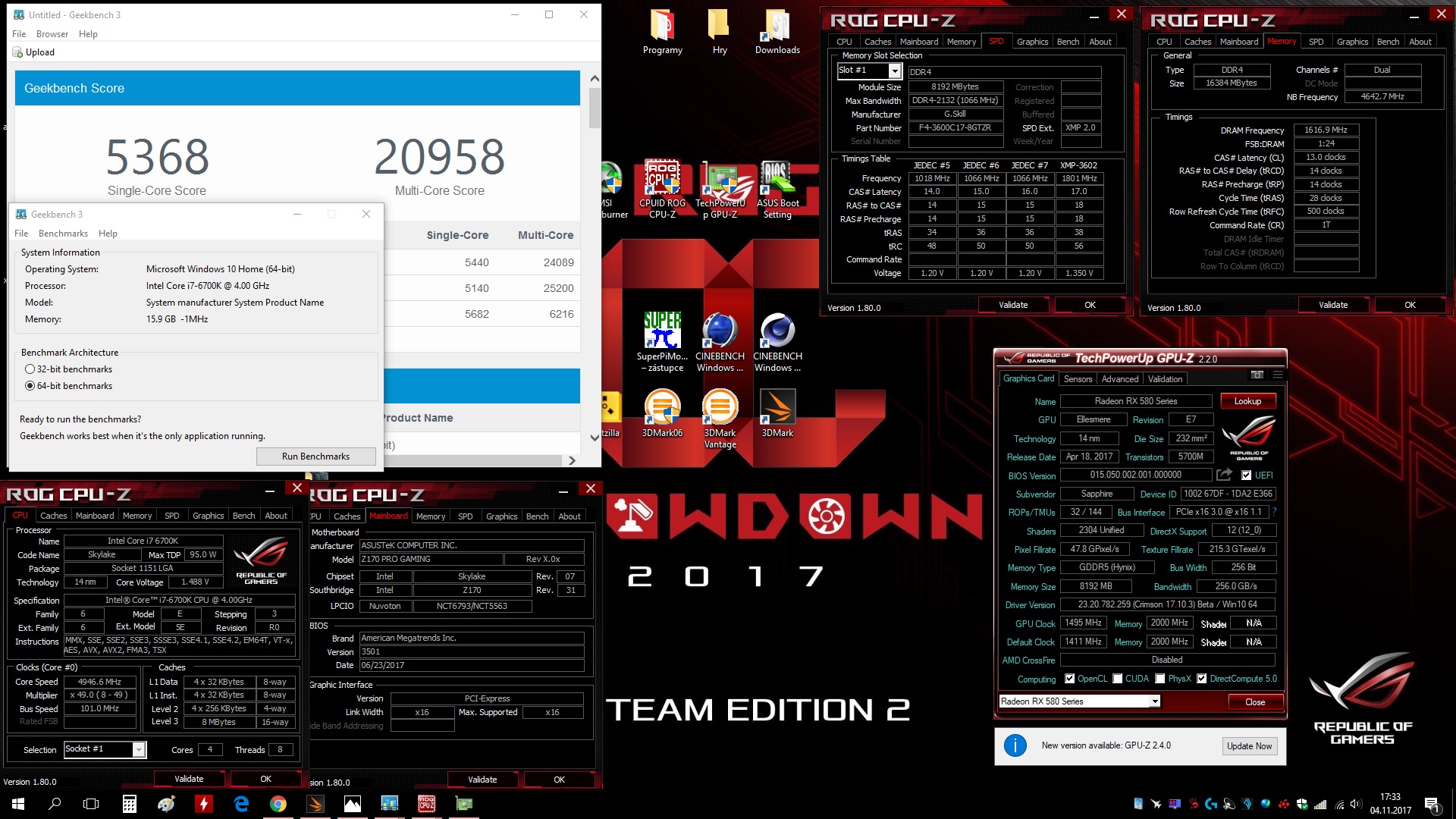Viewport: 1456px width, 819px height.
Task: Click Geekbench vertical scrollbar down arrow
Action: [595, 438]
